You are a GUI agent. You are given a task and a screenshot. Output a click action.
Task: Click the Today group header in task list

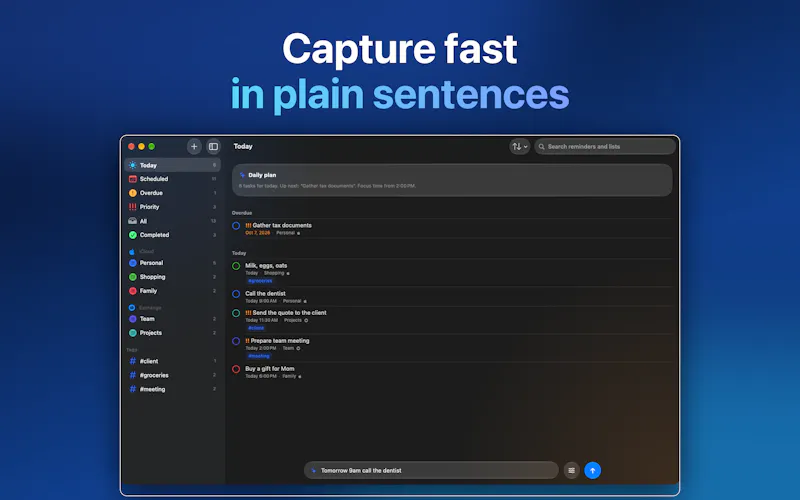[239, 253]
